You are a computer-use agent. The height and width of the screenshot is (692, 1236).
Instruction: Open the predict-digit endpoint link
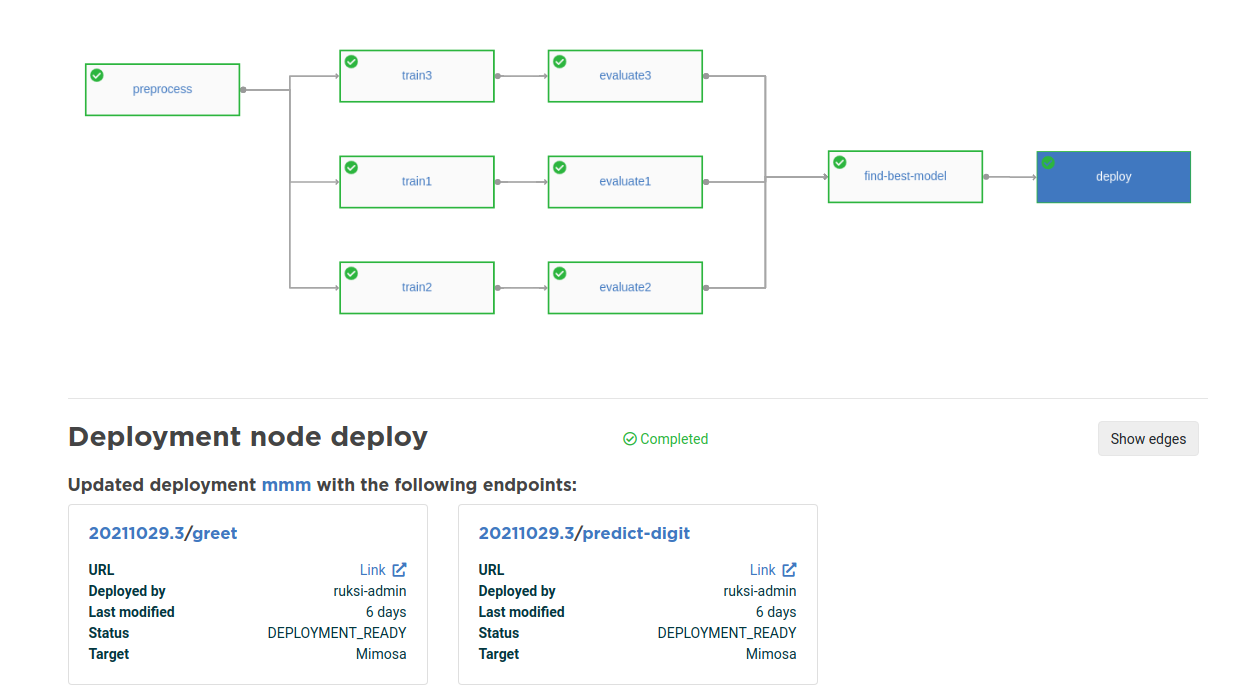pos(636,534)
